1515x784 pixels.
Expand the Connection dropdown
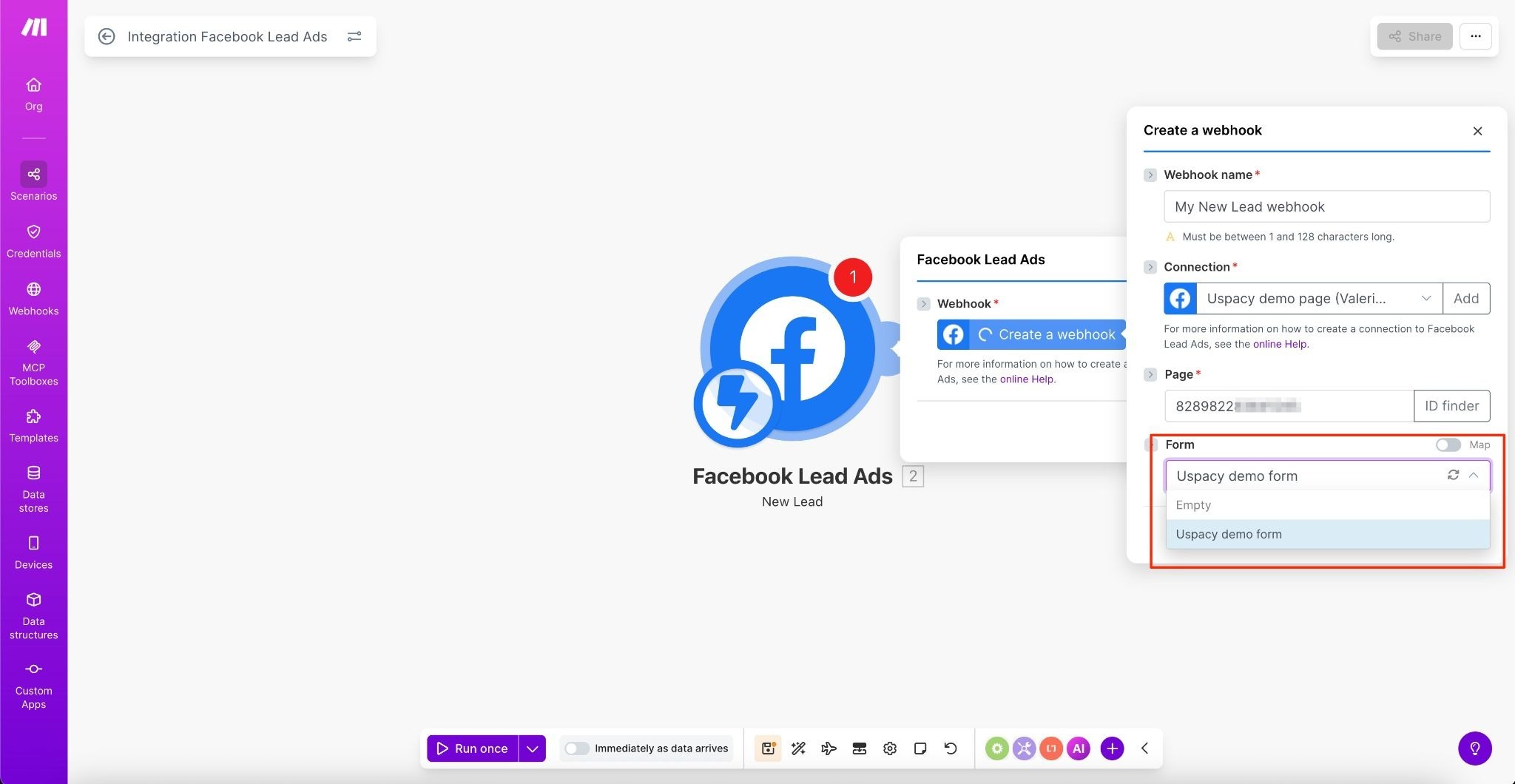[1425, 298]
